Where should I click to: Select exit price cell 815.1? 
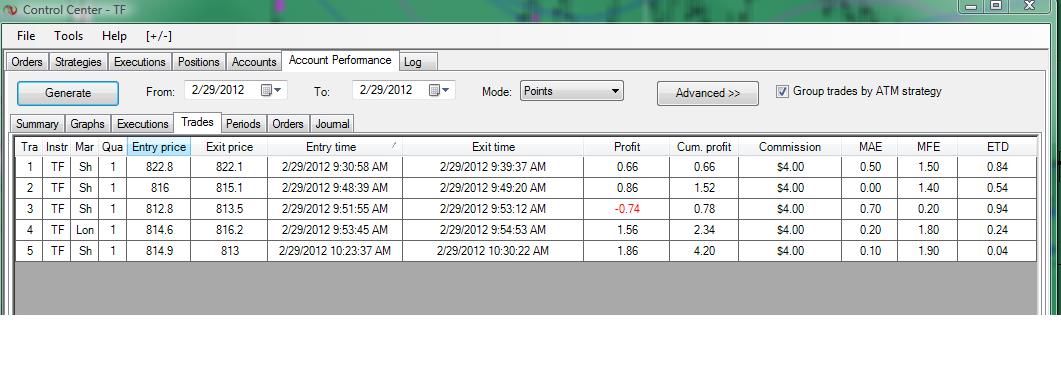point(229,188)
